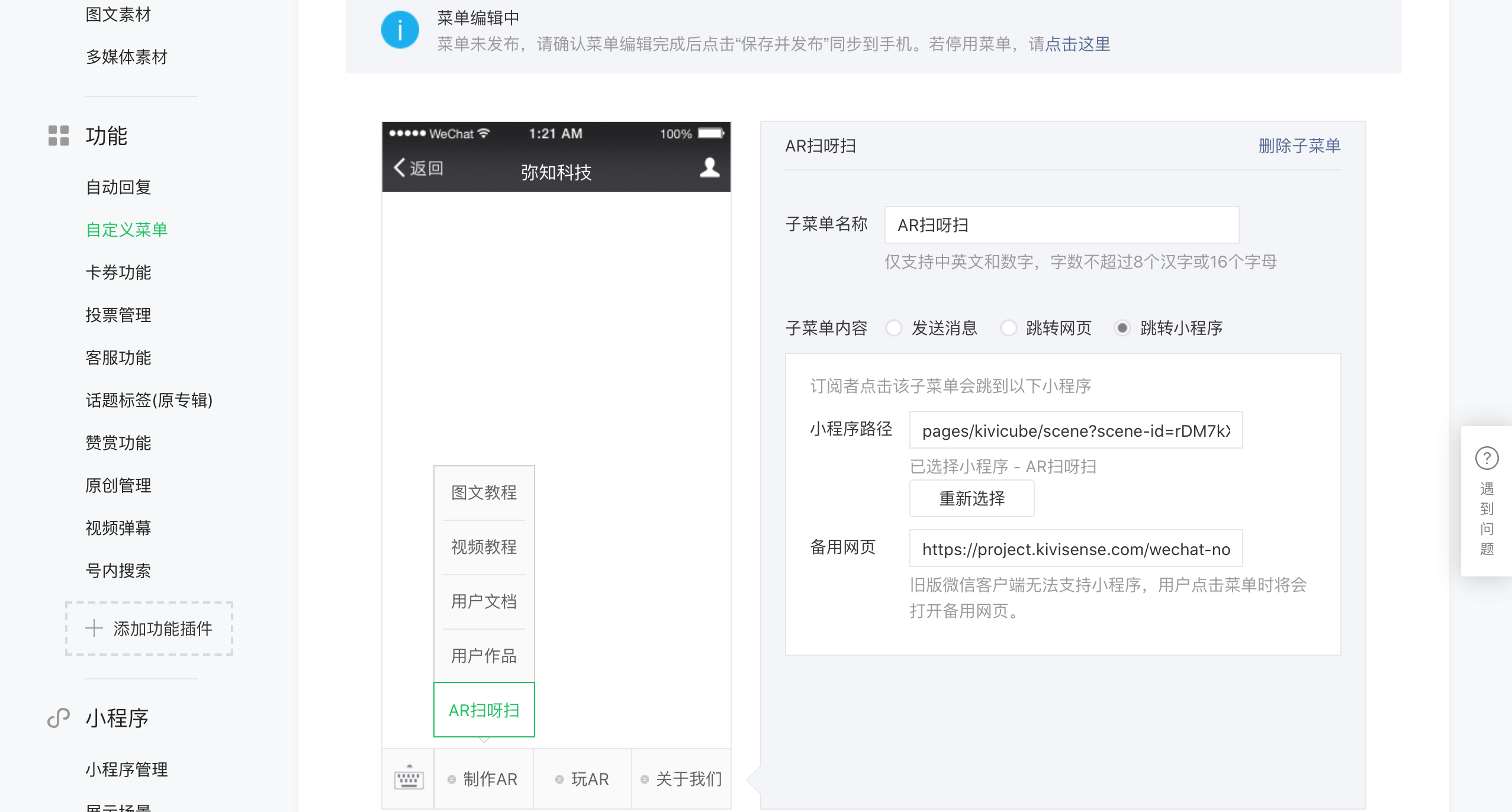Screen dimensions: 1512x812
Task: Open 自动回复 in the sidebar
Action: (x=118, y=187)
